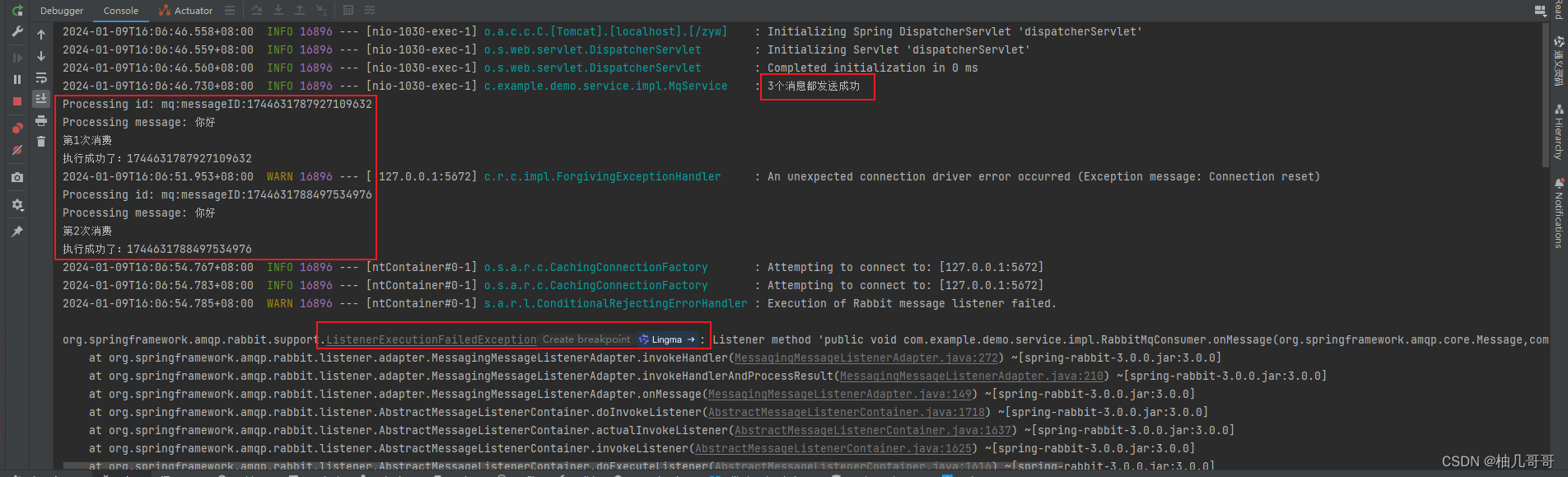Open the Actuator tab
Viewport: 1568px width, 477px height.
185,11
